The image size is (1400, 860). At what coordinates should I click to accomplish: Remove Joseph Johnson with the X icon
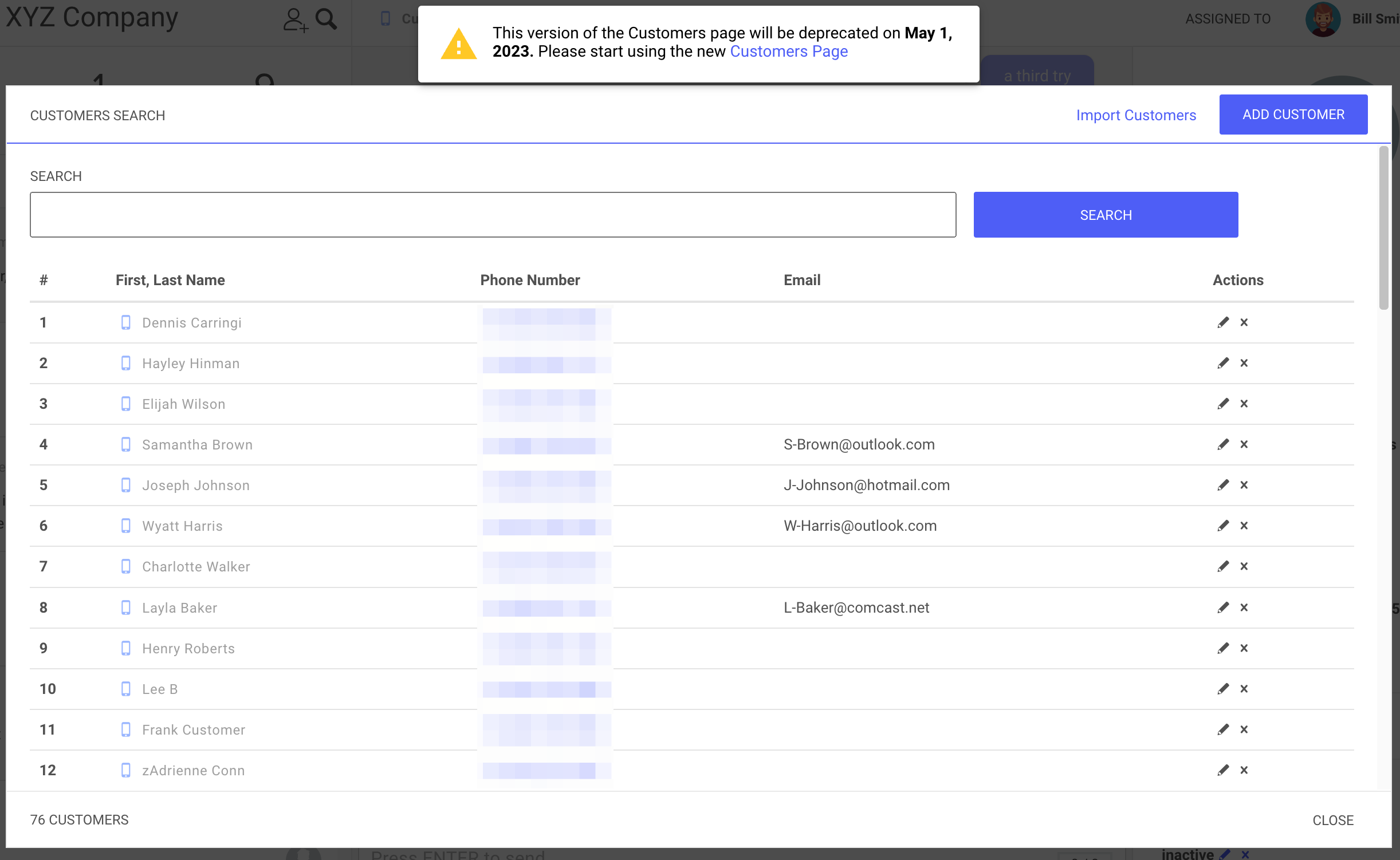1244,485
